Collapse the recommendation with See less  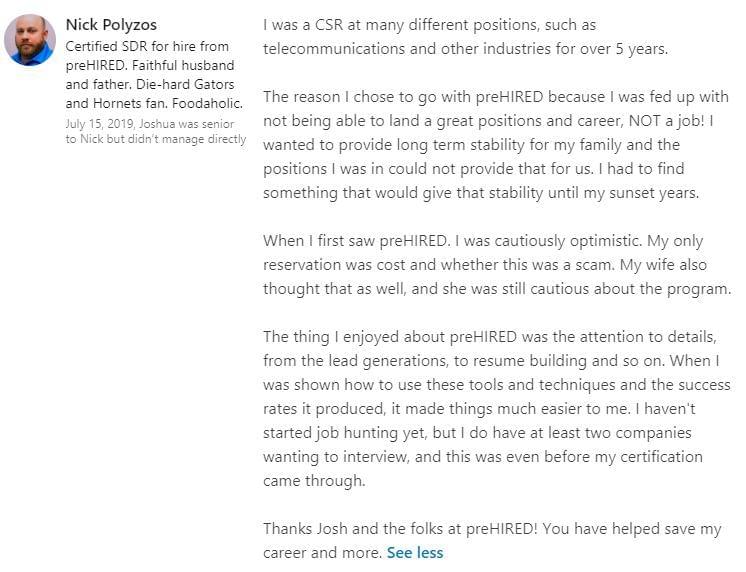pyautogui.click(x=414, y=552)
